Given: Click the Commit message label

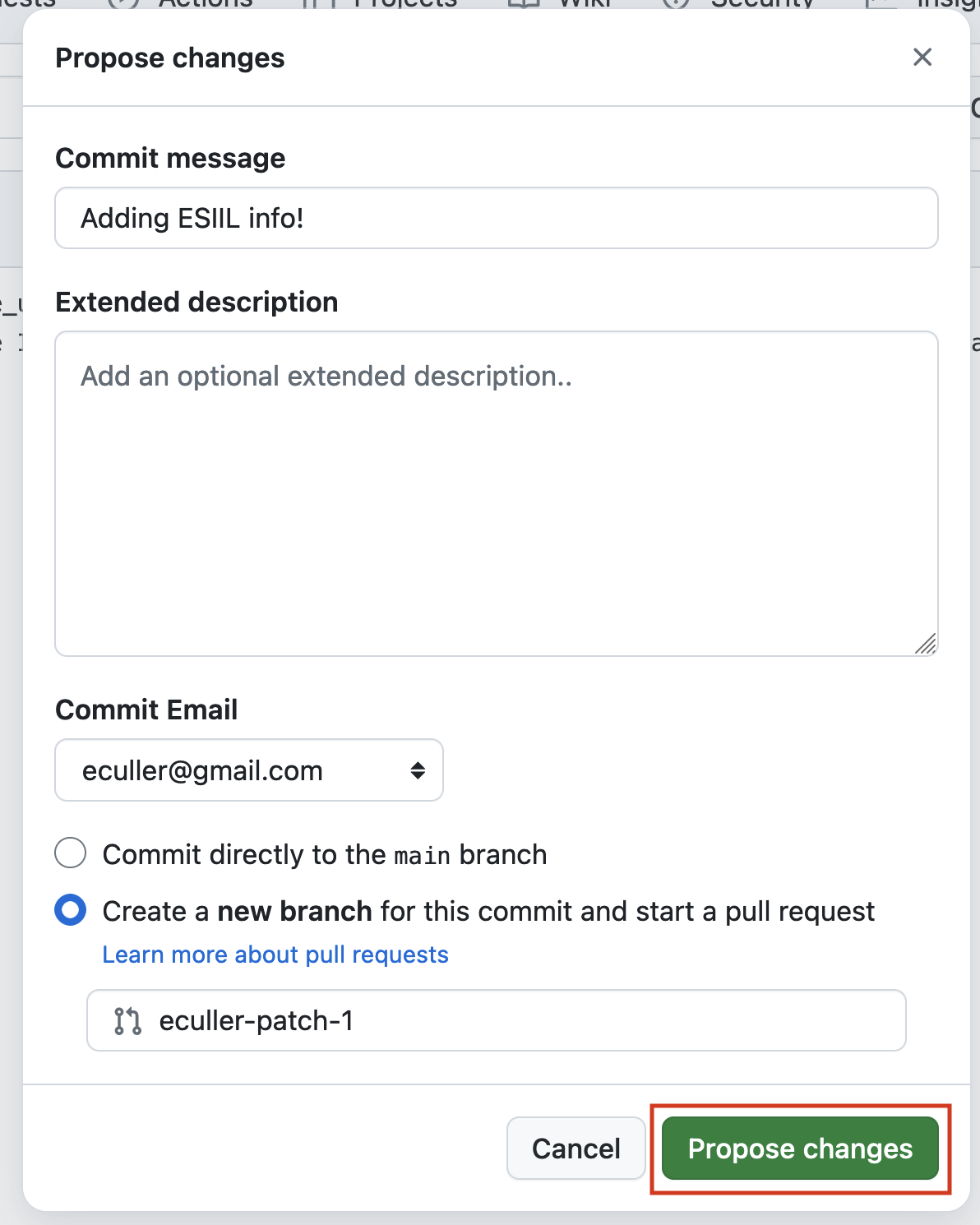Looking at the screenshot, I should [170, 158].
